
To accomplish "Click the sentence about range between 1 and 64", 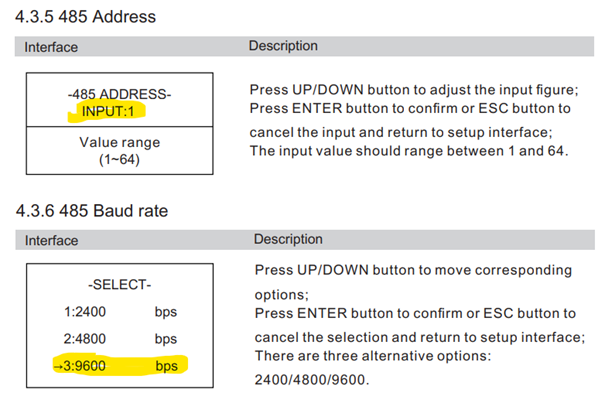I will (409, 151).
